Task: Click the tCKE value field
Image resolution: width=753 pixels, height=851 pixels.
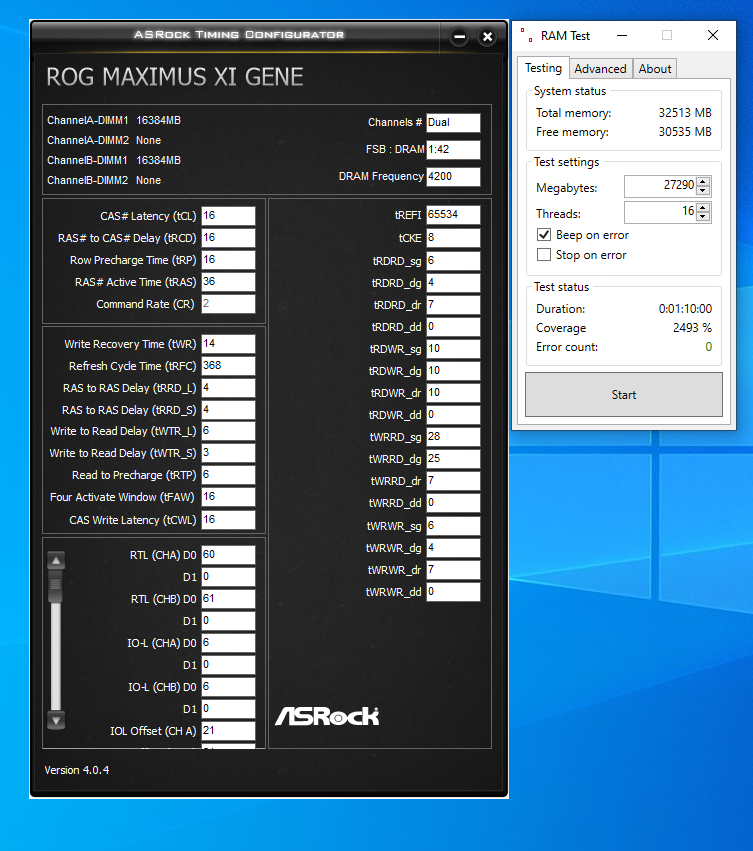Action: [453, 238]
